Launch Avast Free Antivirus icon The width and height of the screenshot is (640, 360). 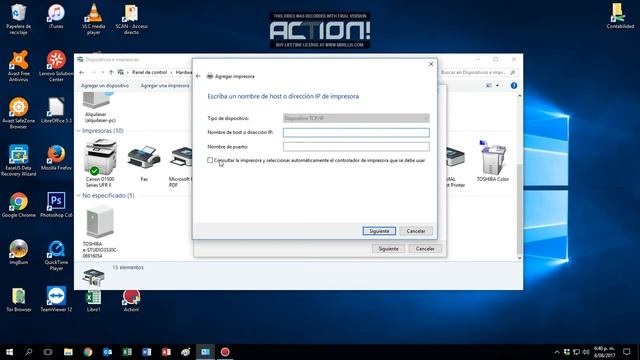click(x=18, y=66)
